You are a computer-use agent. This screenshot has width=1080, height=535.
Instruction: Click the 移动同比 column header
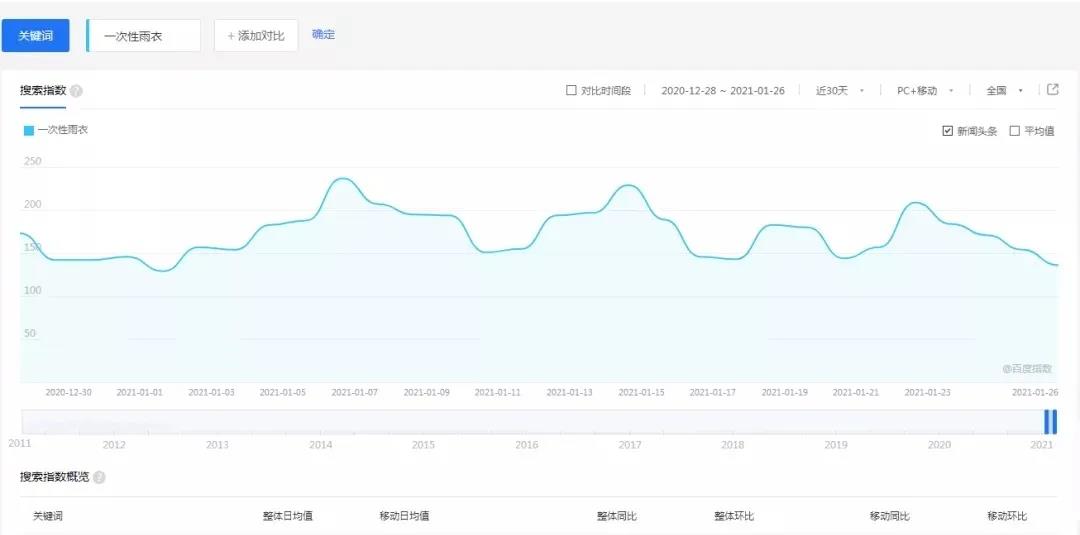coord(890,516)
